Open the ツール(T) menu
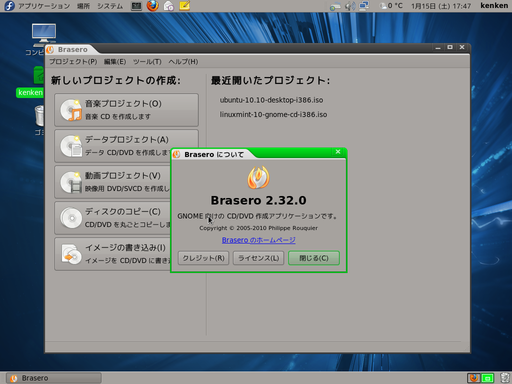Image resolution: width=512 pixels, height=384 pixels. pyautogui.click(x=147, y=62)
